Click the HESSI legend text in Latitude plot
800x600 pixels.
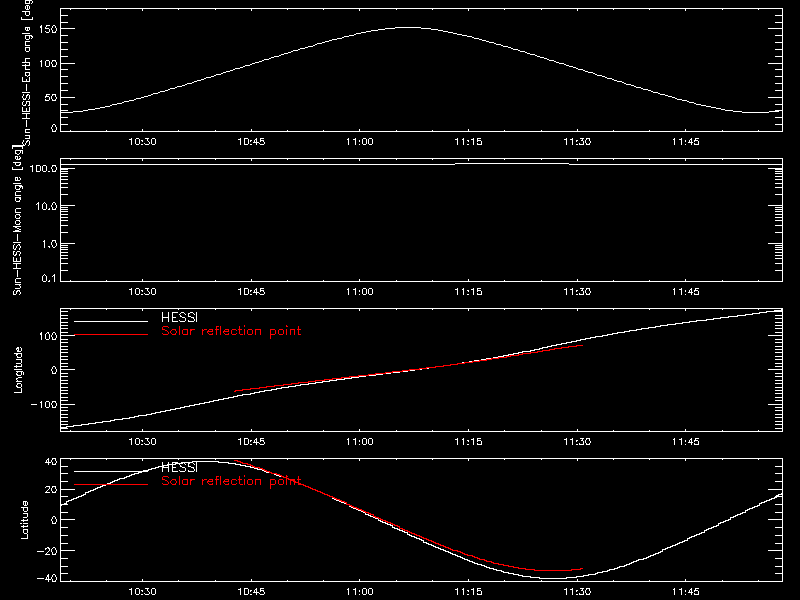tap(179, 467)
